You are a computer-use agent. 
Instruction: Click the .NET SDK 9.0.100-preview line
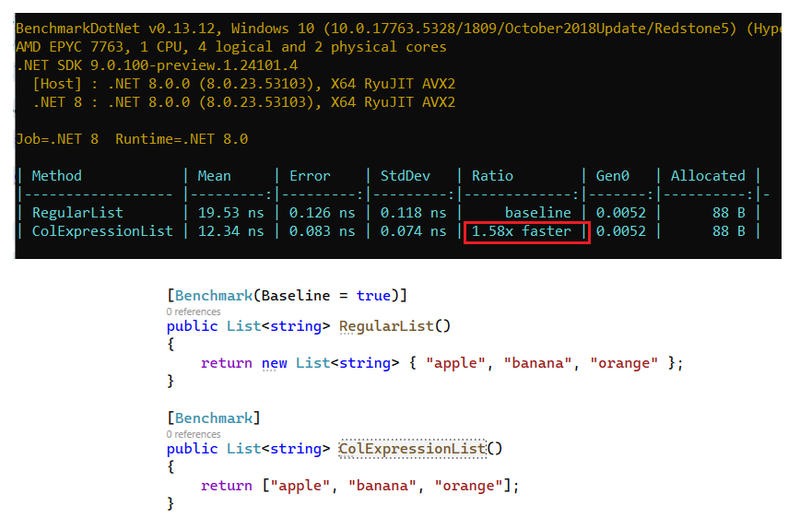pos(157,65)
